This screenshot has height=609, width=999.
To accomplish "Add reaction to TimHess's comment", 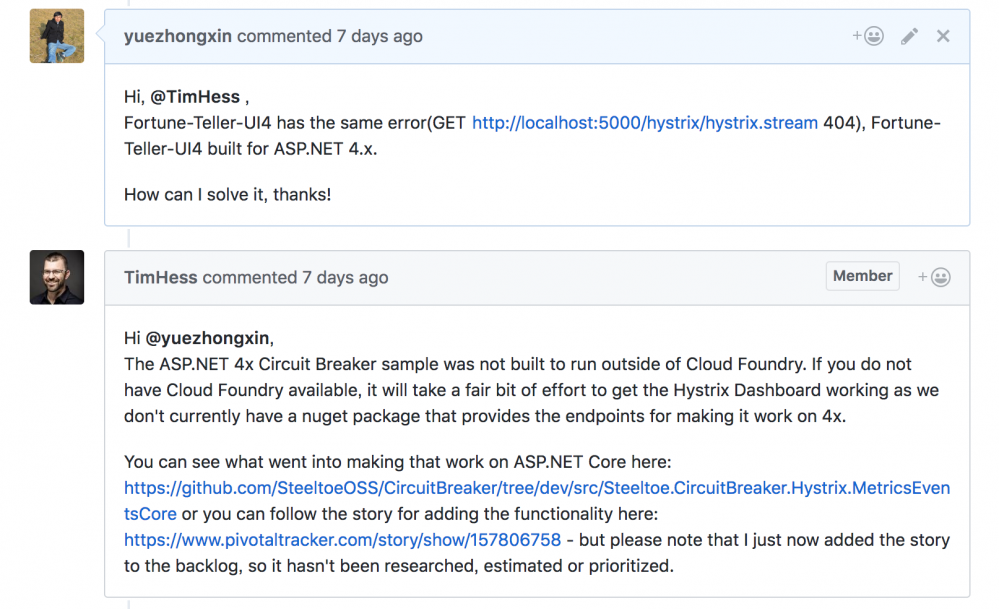I will pos(934,277).
